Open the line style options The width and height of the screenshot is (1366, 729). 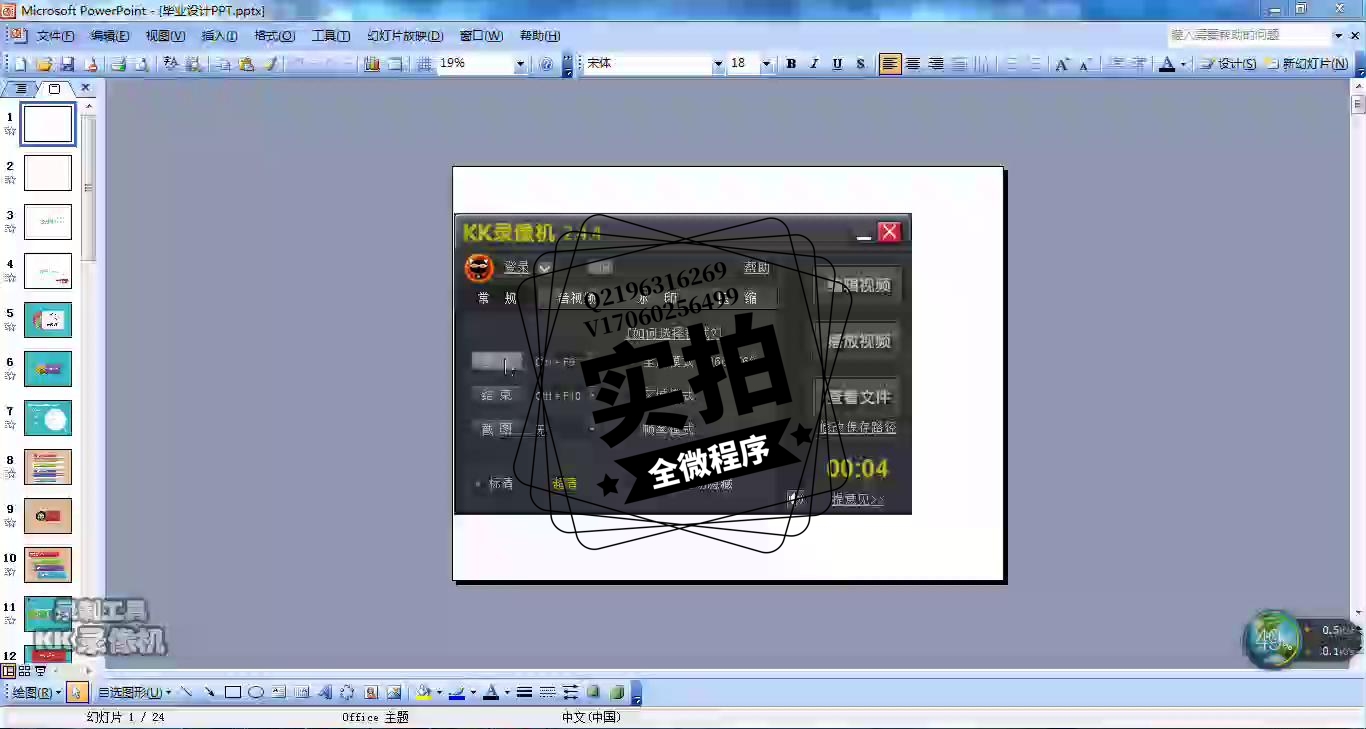(524, 692)
